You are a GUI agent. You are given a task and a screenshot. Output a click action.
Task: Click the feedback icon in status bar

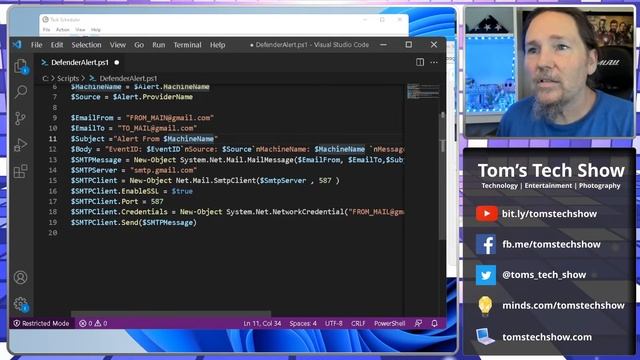coord(418,323)
